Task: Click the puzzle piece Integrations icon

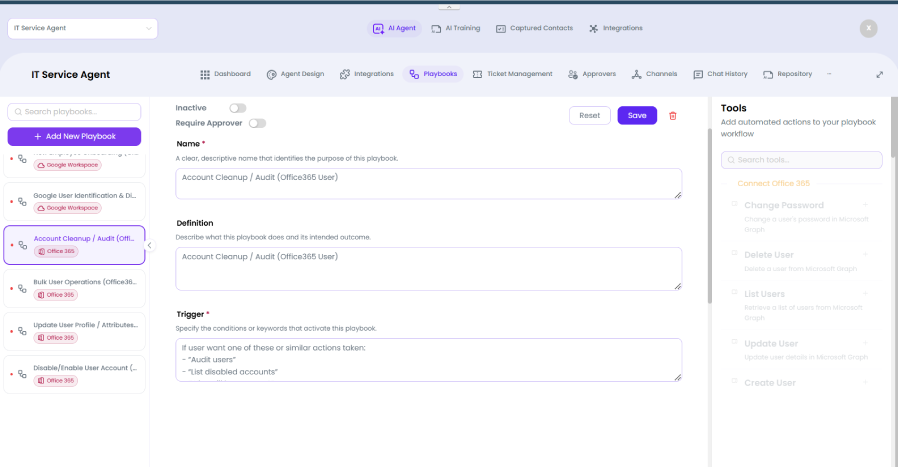Action: [x=344, y=74]
